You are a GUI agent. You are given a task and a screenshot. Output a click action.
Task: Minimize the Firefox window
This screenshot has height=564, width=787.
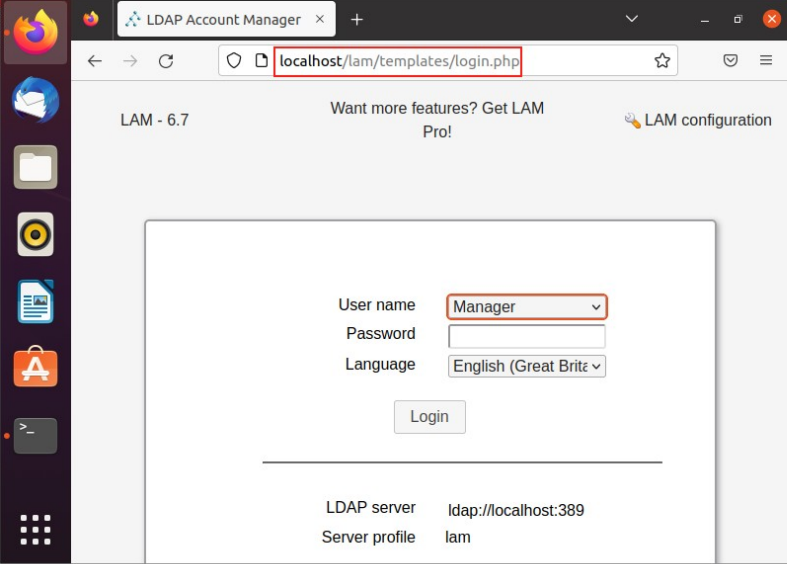(705, 20)
